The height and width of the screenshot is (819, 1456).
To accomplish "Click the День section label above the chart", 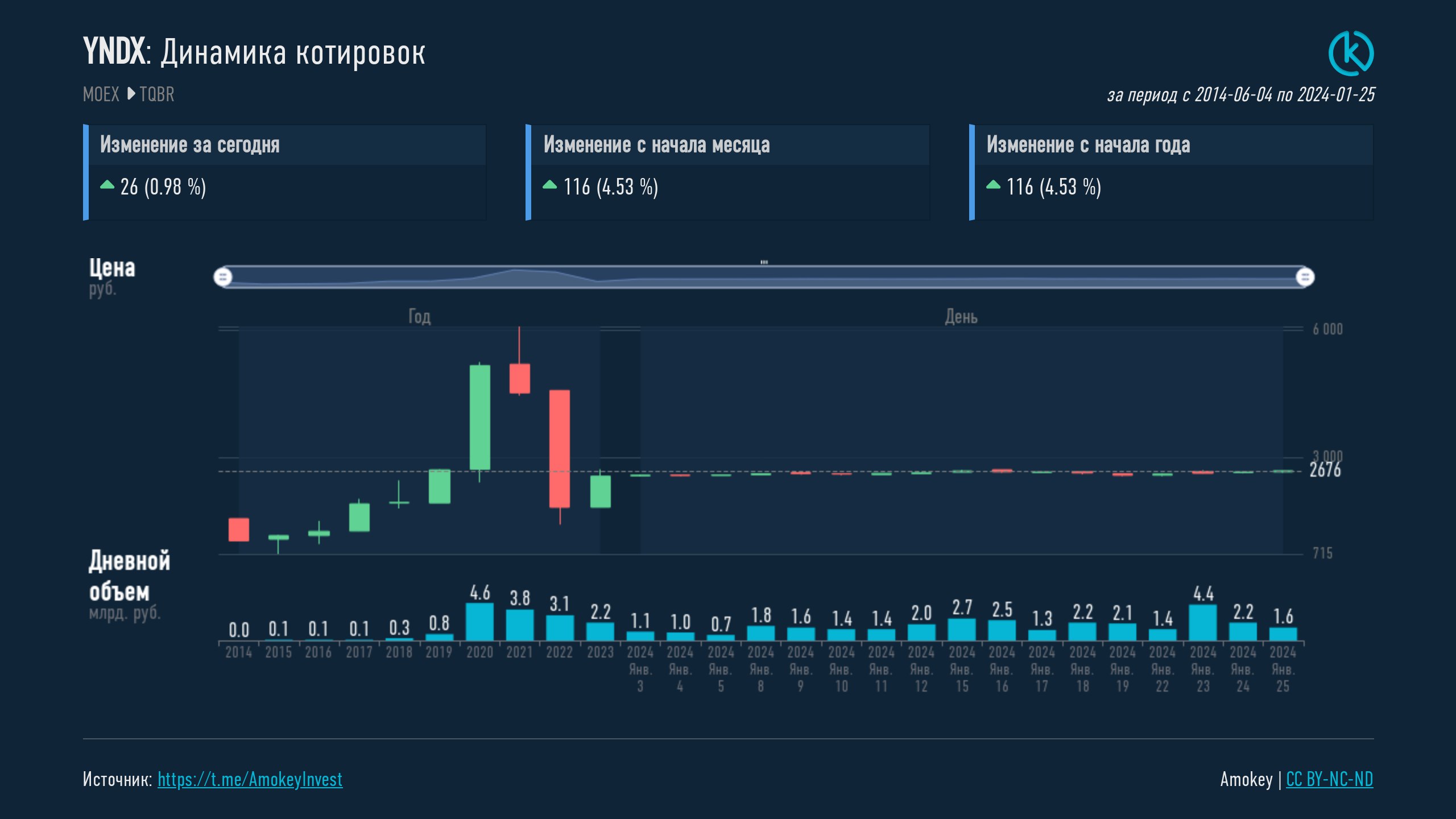I will tap(961, 316).
